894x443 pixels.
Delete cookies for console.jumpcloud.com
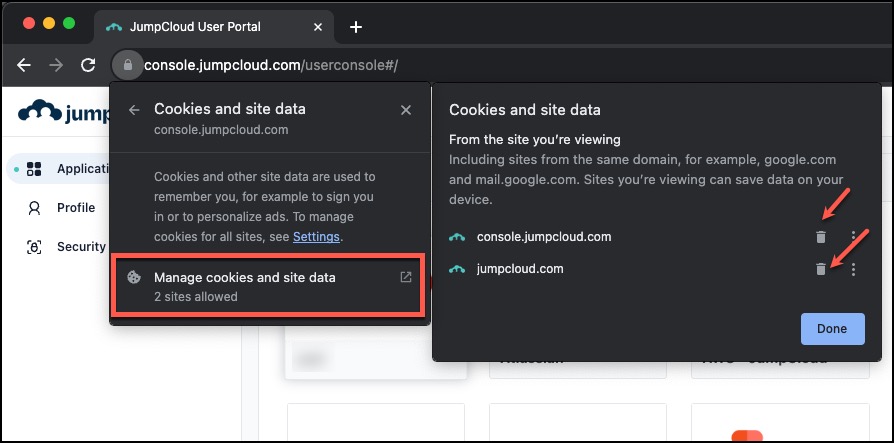coord(820,237)
